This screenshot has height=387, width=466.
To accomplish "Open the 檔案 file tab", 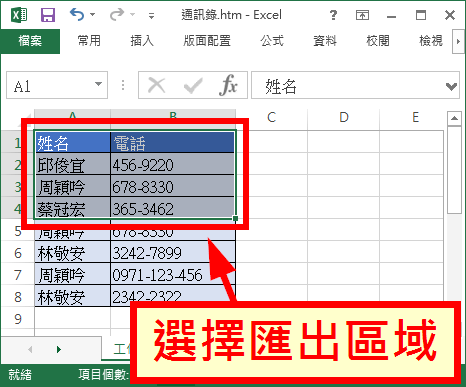I will (30, 41).
